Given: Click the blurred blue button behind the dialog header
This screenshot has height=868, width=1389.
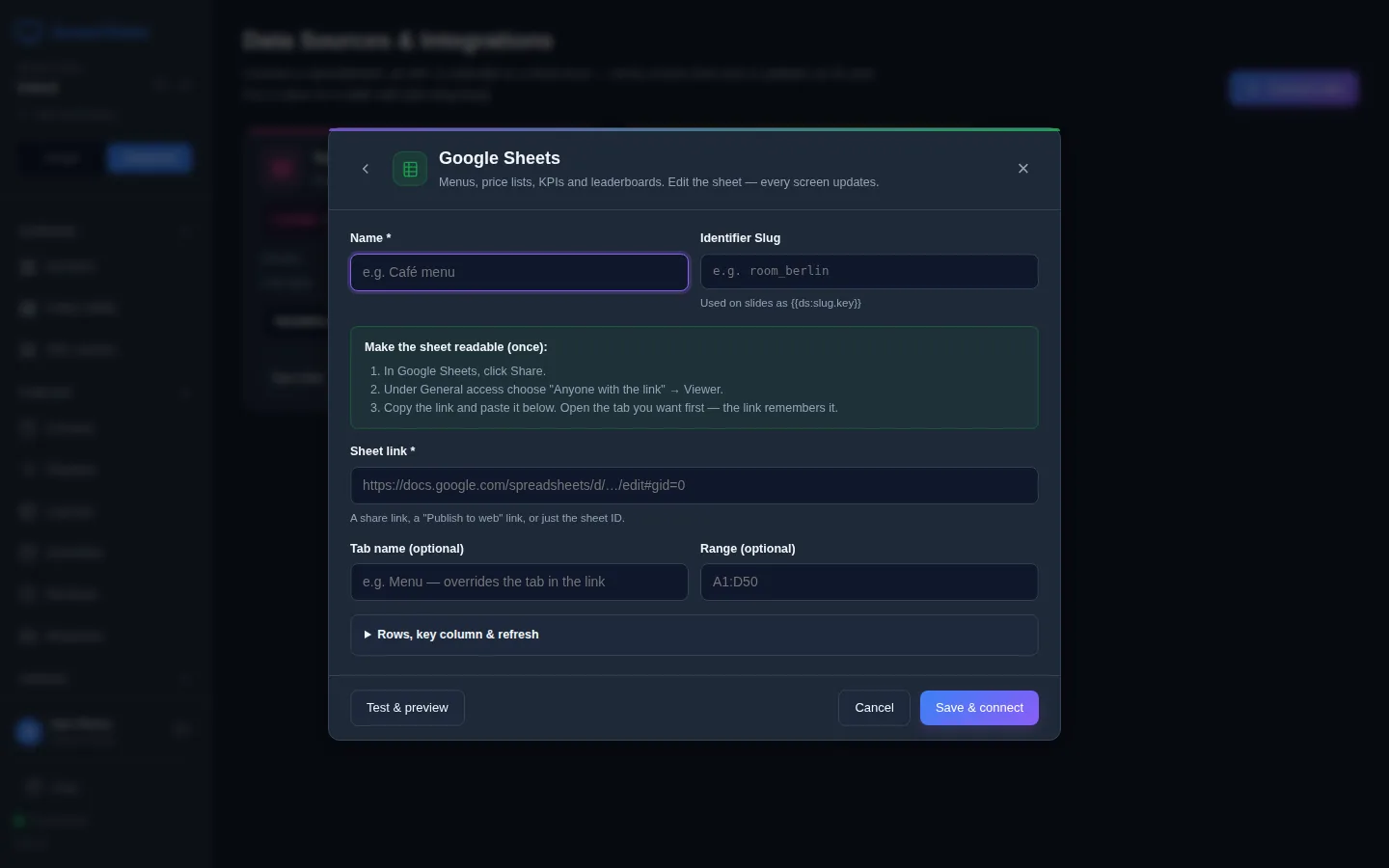Looking at the screenshot, I should point(1294,88).
